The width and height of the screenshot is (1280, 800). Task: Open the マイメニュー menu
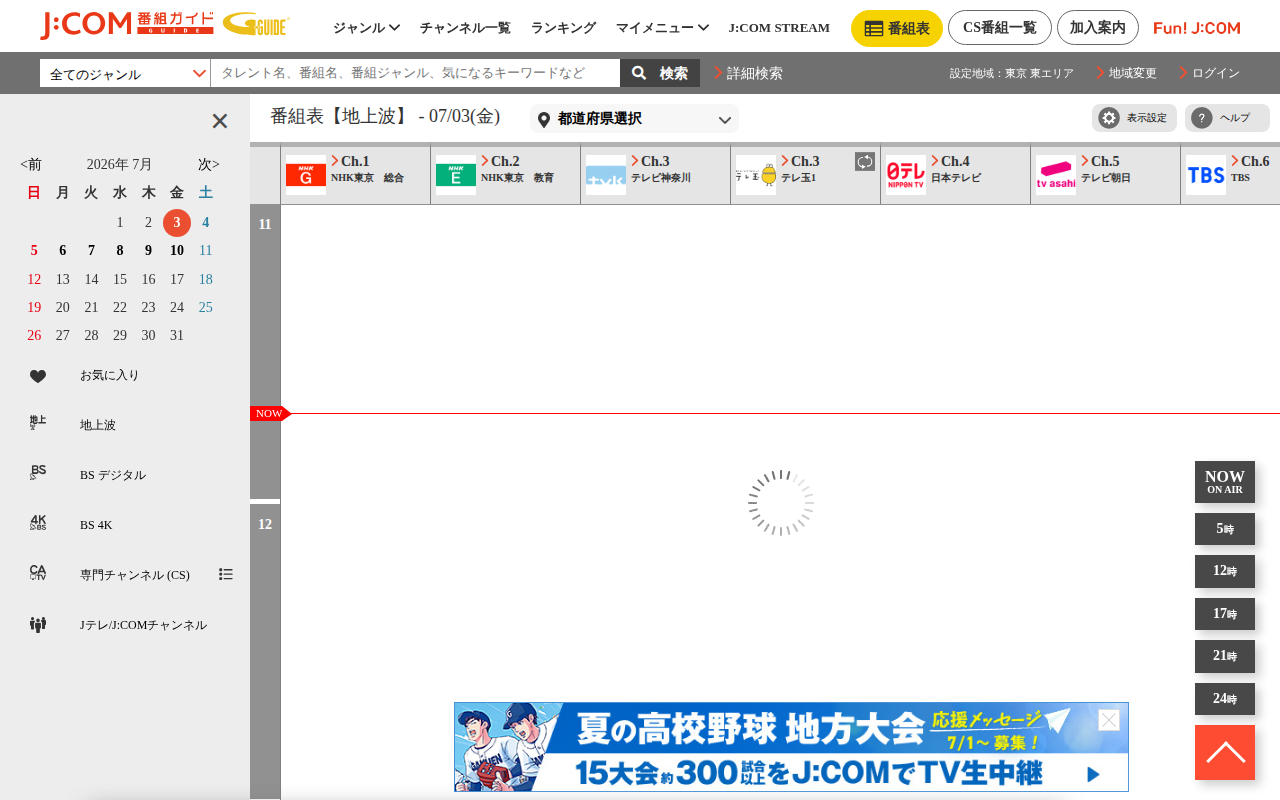[x=662, y=28]
